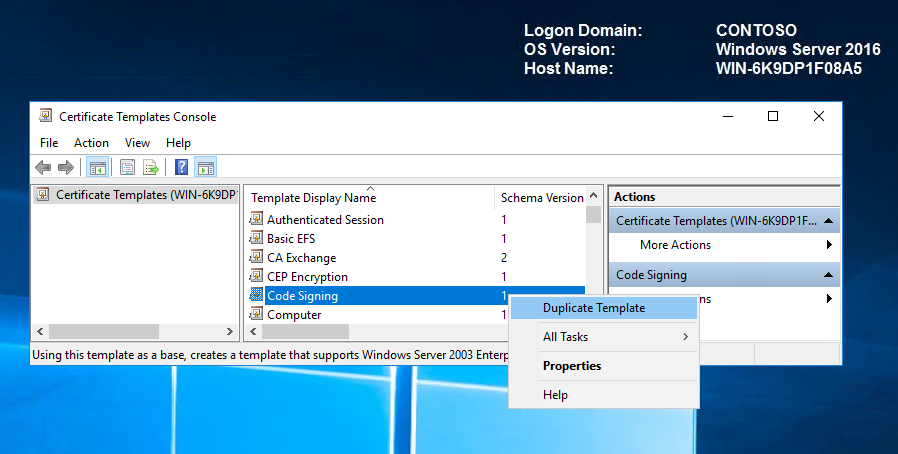The width and height of the screenshot is (898, 454).
Task: Click the template list scroll left arrow
Action: click(x=253, y=331)
